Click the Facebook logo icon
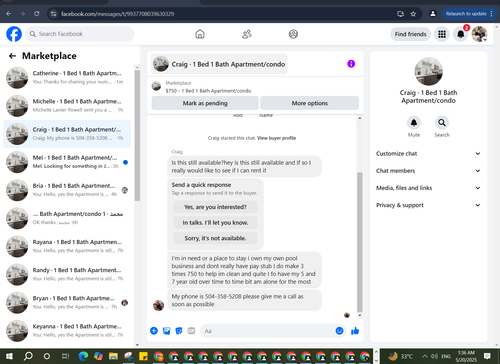The width and height of the screenshot is (500, 364). [14, 34]
